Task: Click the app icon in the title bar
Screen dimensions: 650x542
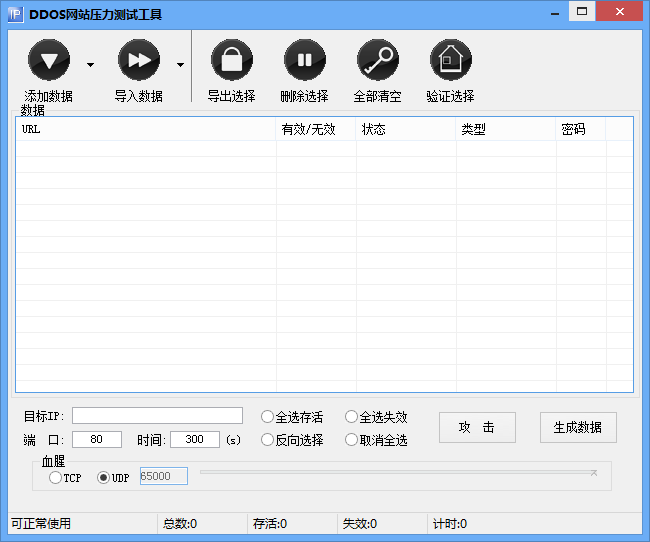Action: [x=15, y=15]
